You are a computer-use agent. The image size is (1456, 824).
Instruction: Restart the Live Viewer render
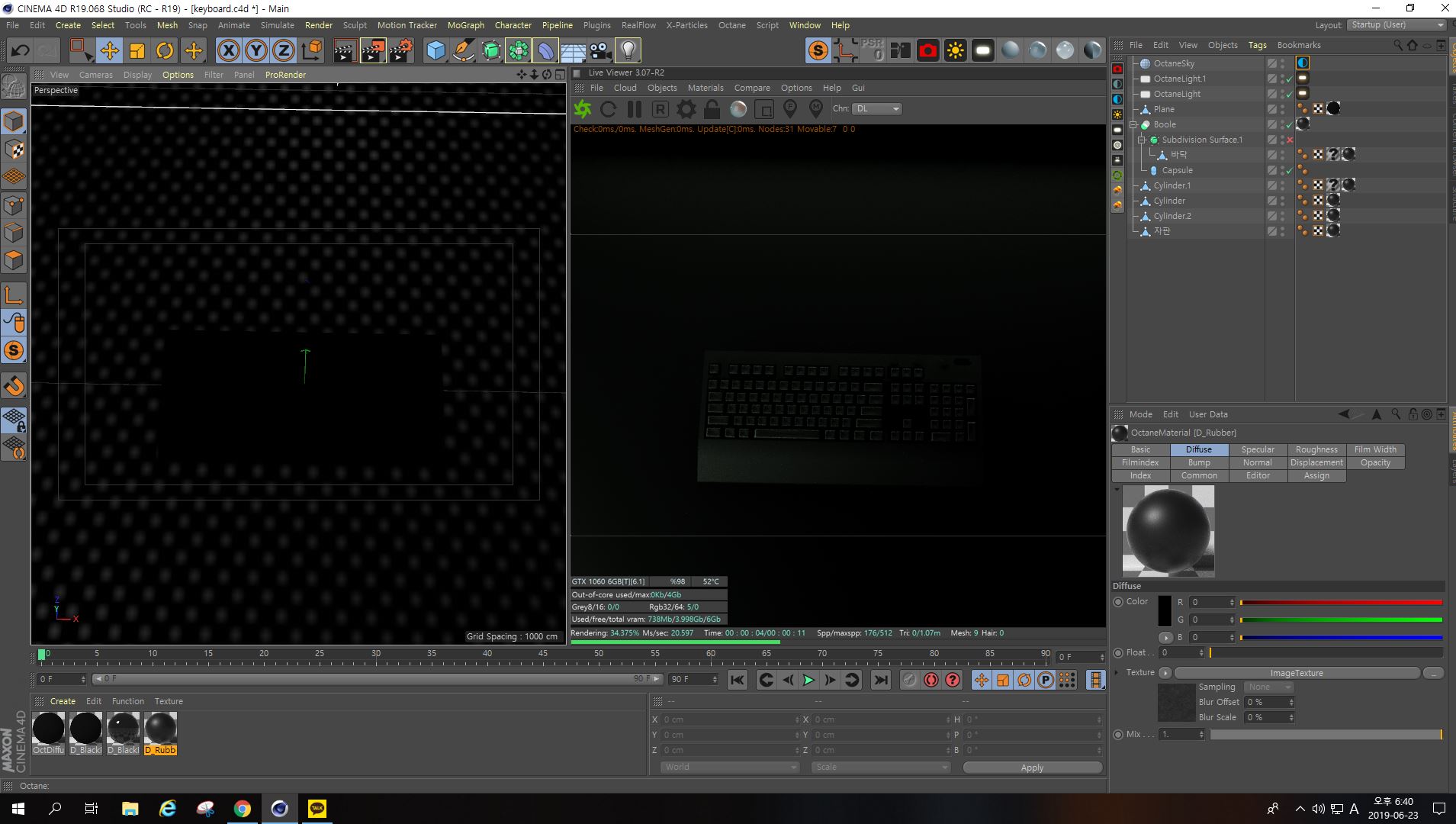608,109
